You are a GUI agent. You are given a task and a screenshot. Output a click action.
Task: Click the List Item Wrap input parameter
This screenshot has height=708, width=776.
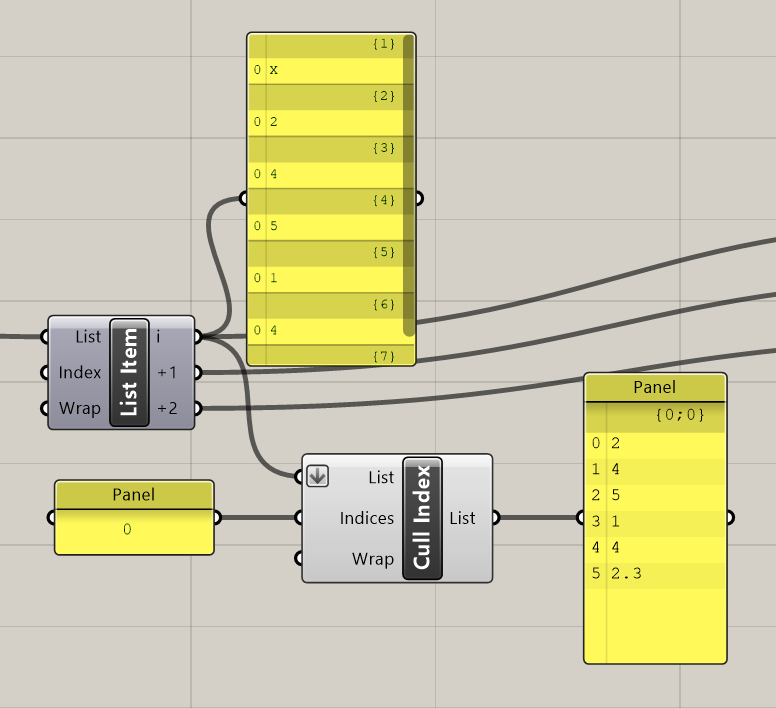80,408
